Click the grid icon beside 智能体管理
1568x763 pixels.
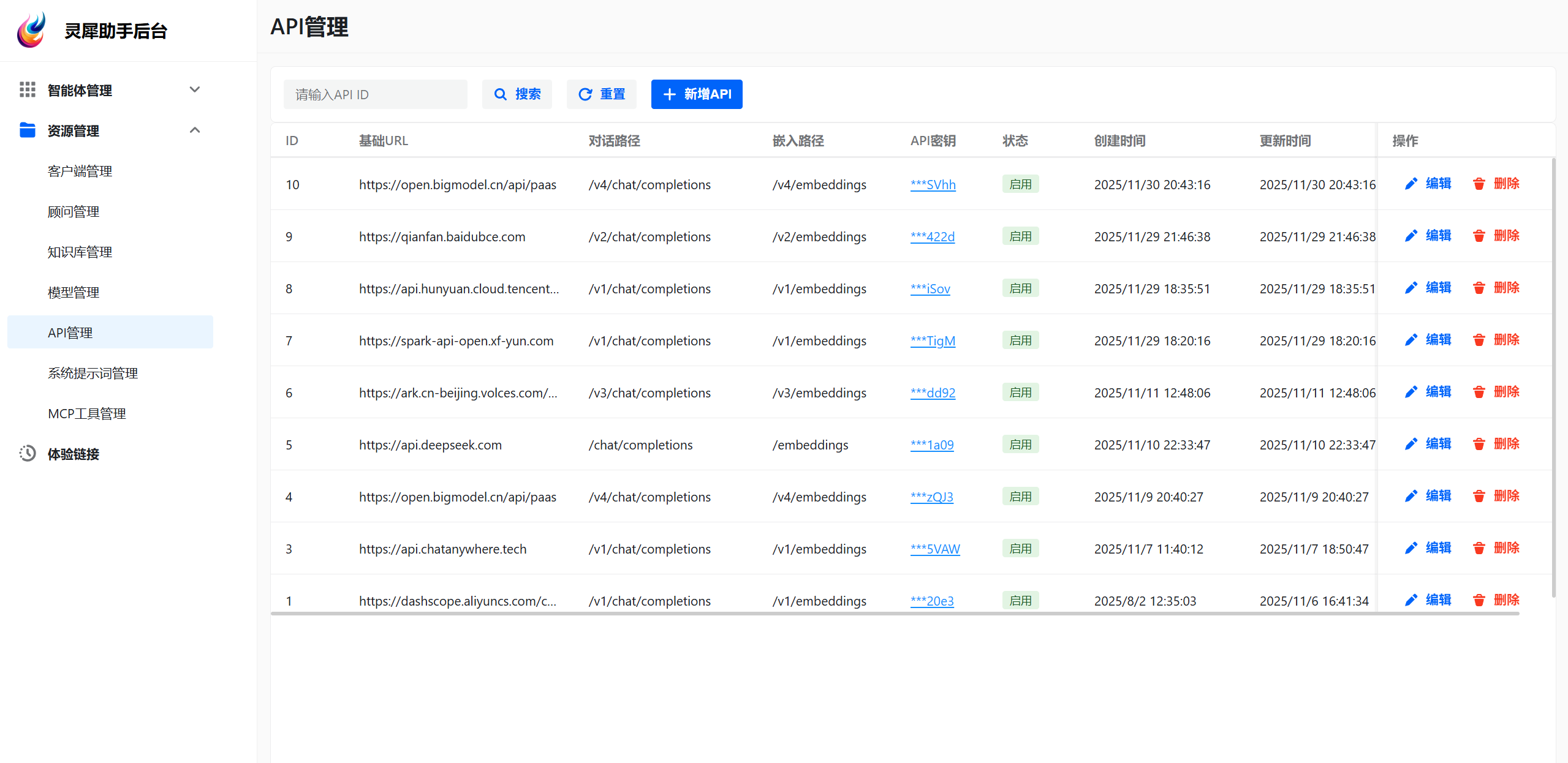click(x=28, y=90)
